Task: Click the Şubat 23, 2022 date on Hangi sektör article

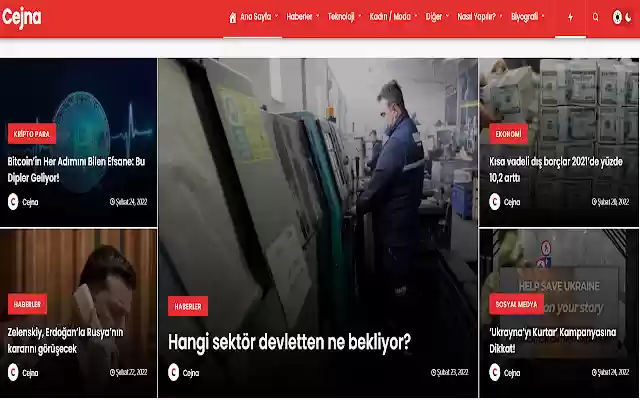Action: tap(450, 372)
